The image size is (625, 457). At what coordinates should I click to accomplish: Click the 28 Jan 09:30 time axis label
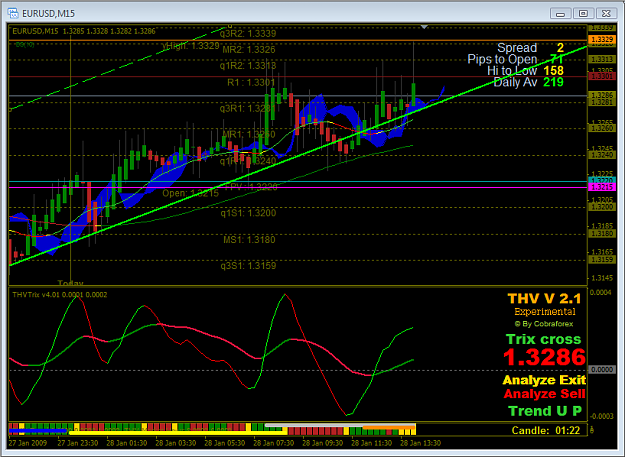point(323,443)
